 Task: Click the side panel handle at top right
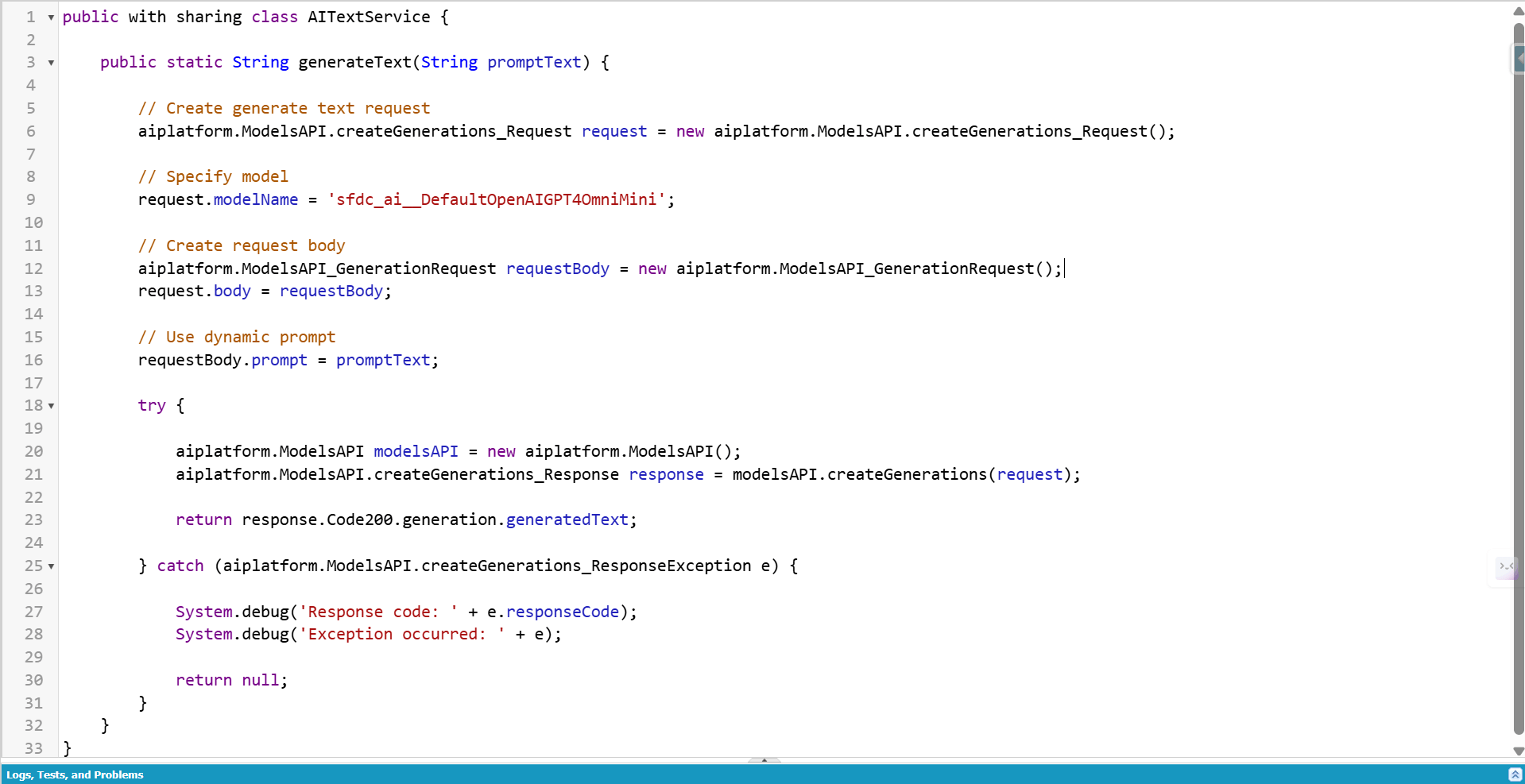pyautogui.click(x=1519, y=59)
